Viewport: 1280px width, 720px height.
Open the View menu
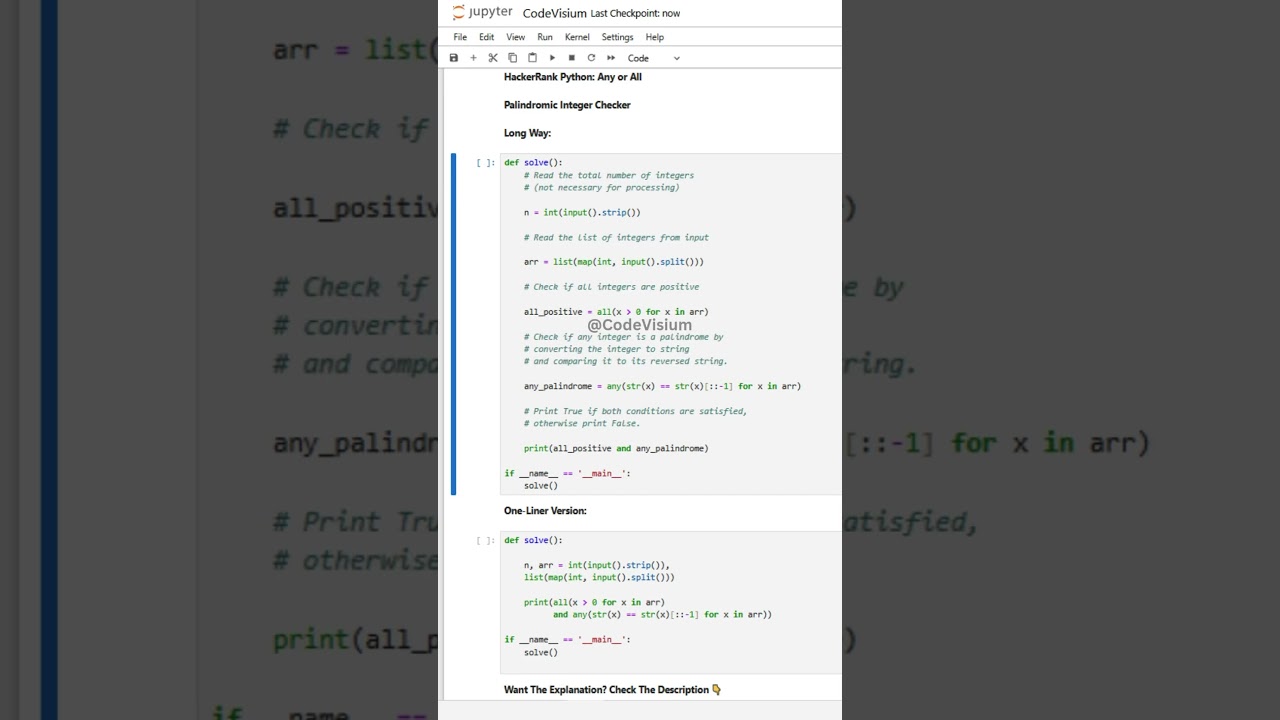[515, 37]
